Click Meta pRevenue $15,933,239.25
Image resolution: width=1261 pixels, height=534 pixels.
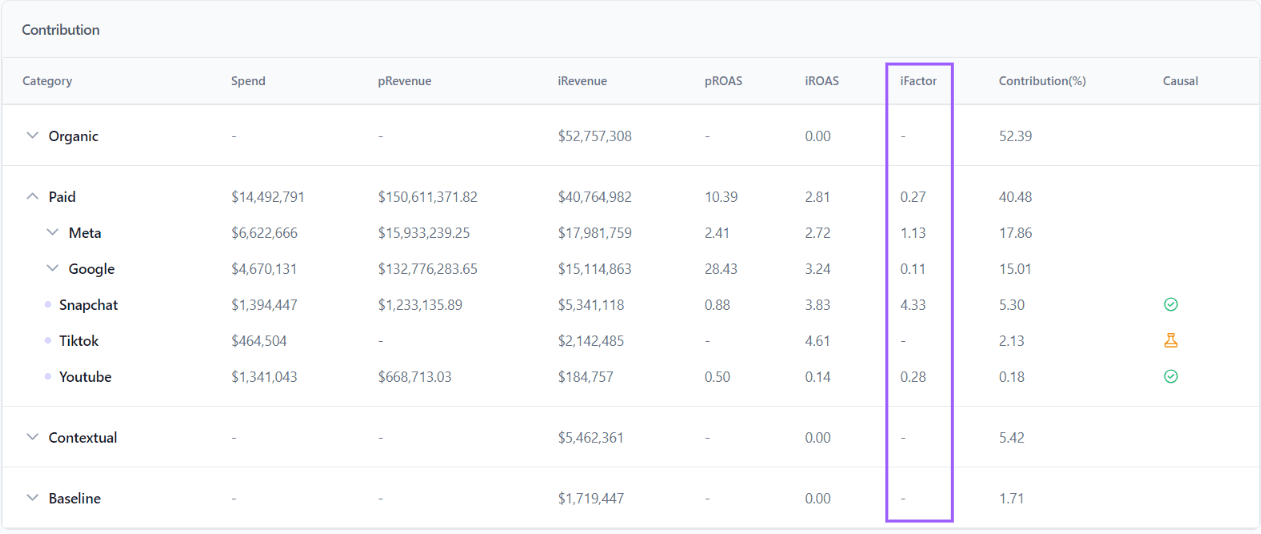pos(424,233)
